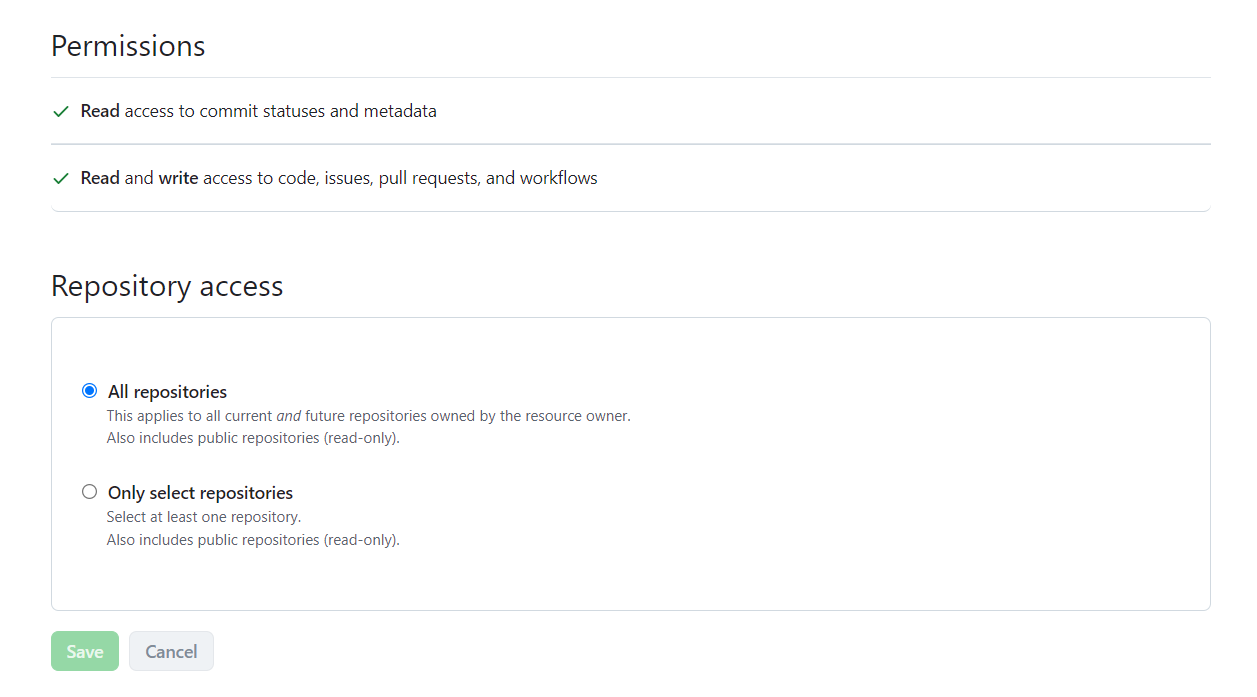
Task: Click the Cancel button
Action: (x=171, y=650)
